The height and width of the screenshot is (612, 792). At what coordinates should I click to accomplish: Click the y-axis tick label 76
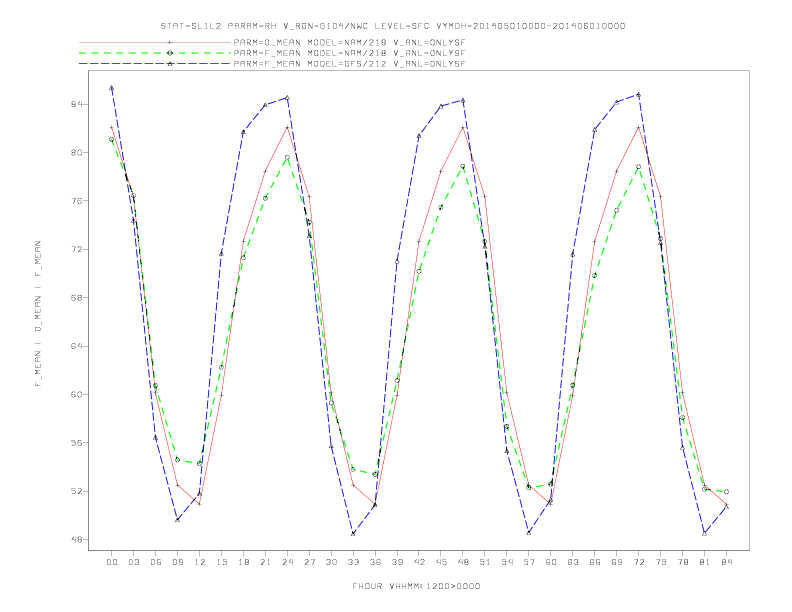coord(76,201)
